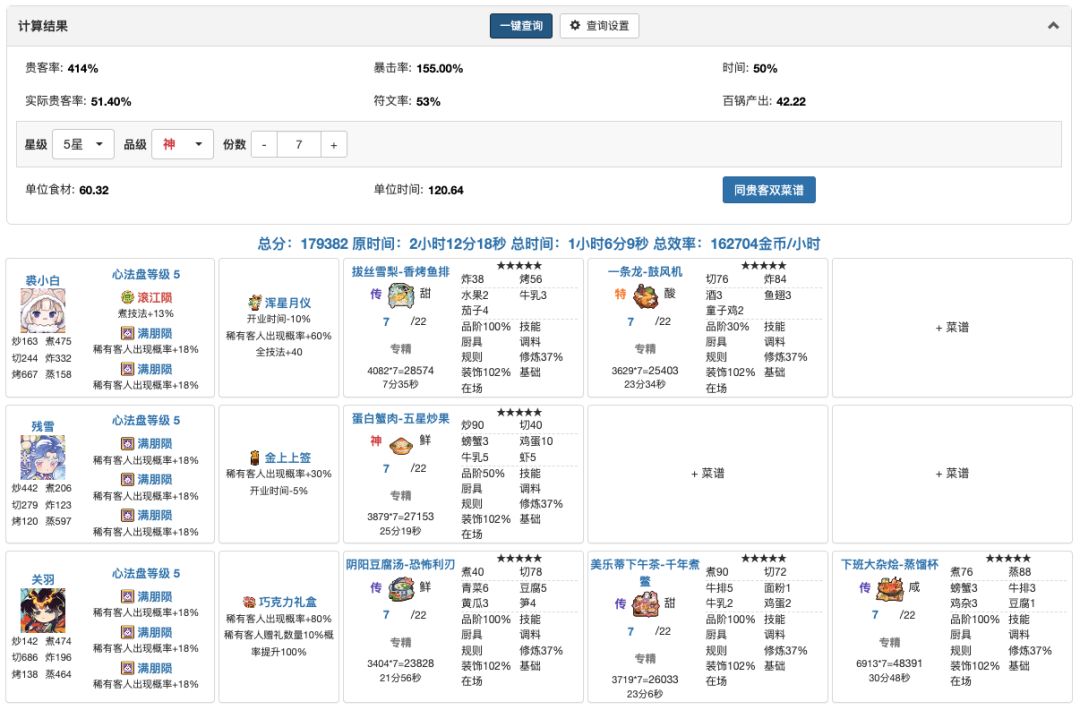
Task: Open chef name link 关羽
Action: point(43,580)
